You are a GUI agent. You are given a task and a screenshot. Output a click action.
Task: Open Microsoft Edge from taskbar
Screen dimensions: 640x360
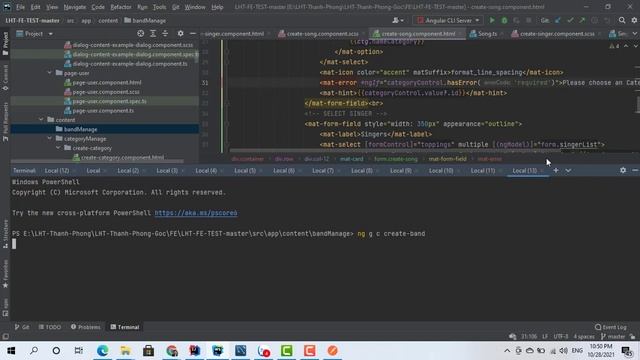point(102,351)
